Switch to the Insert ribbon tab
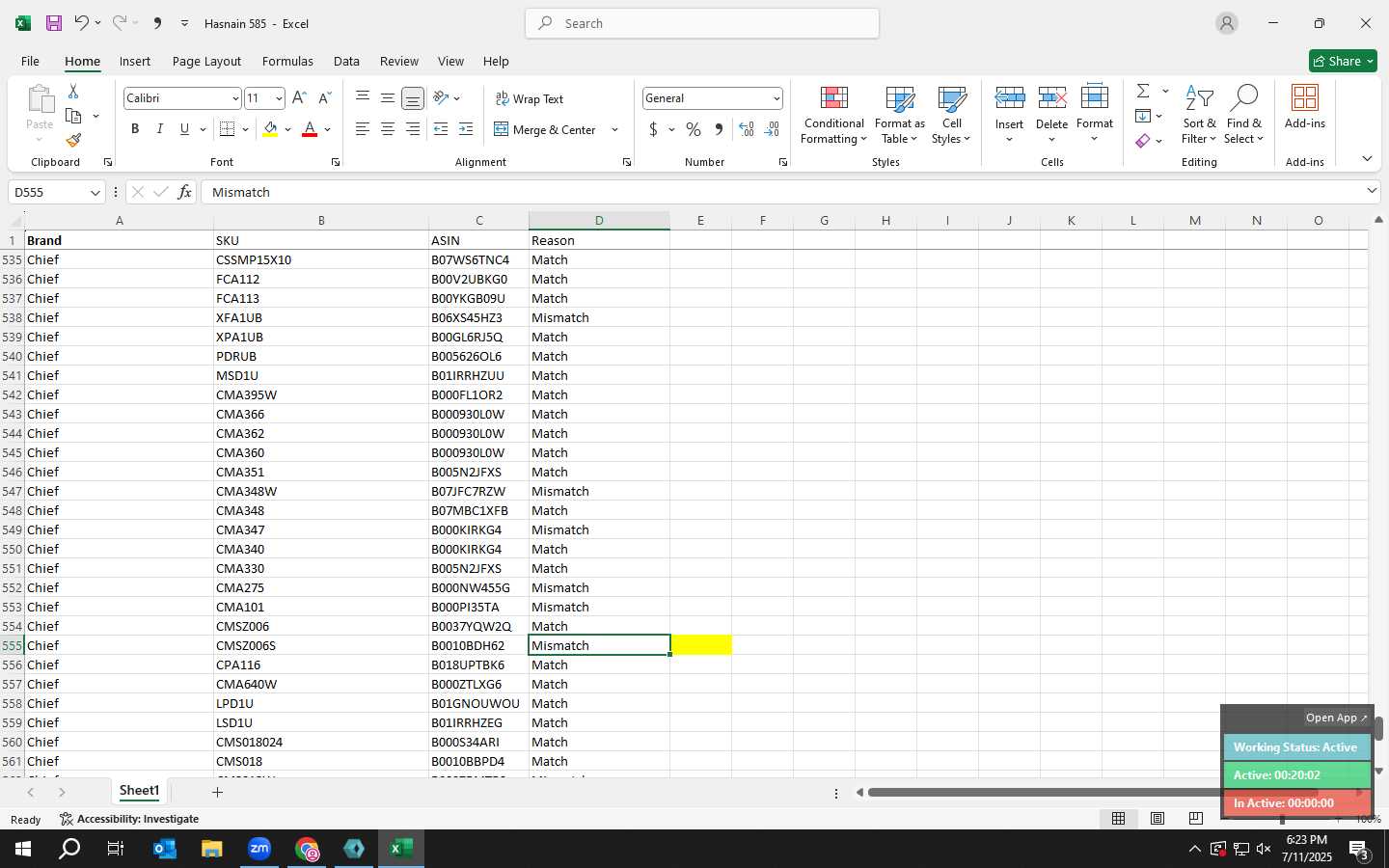The height and width of the screenshot is (868, 1389). point(135,61)
